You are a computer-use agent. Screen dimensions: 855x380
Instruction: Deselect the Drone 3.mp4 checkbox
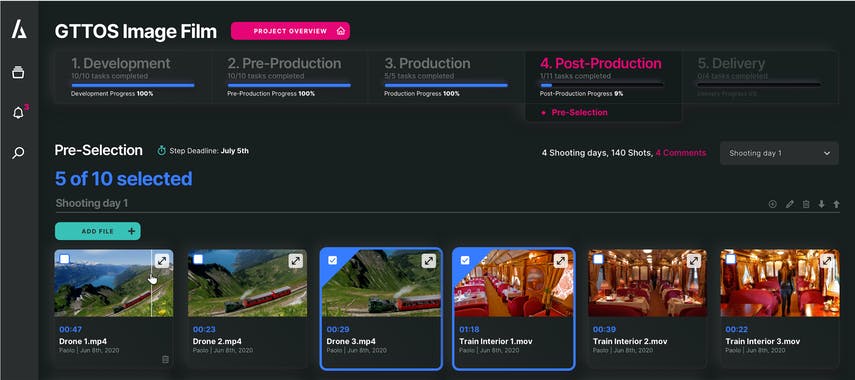332,261
